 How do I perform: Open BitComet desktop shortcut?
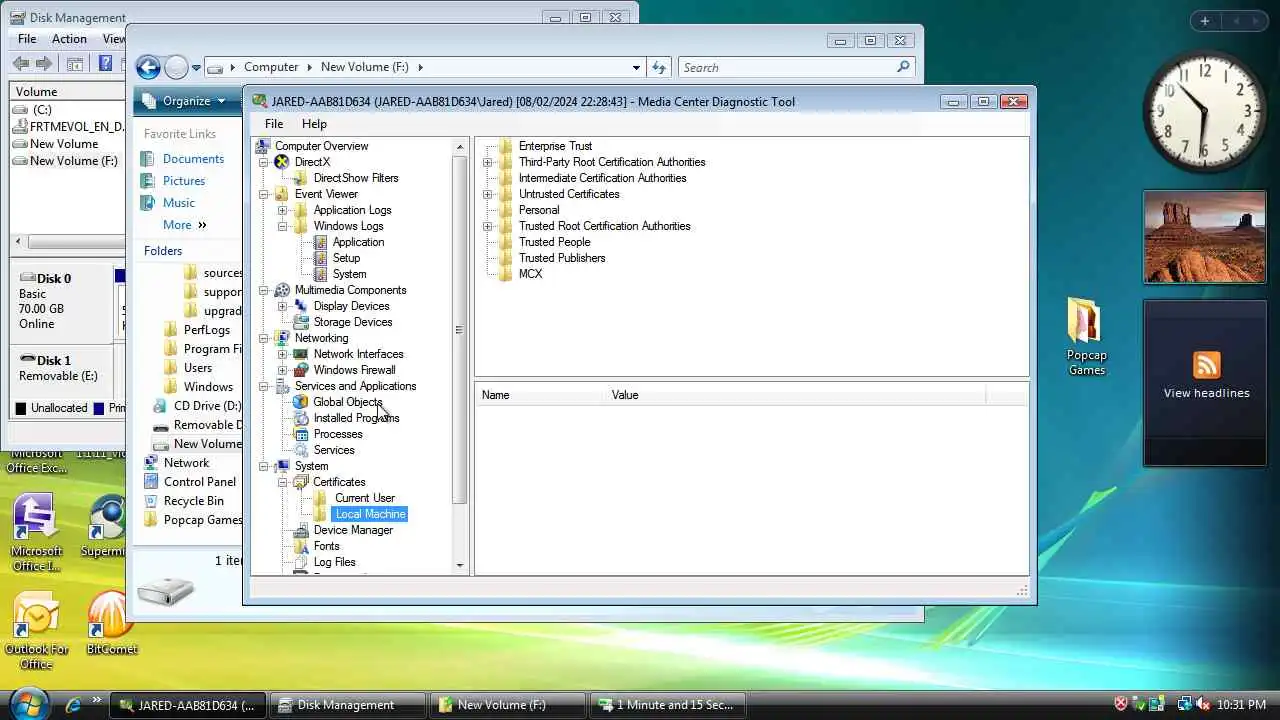tap(111, 622)
